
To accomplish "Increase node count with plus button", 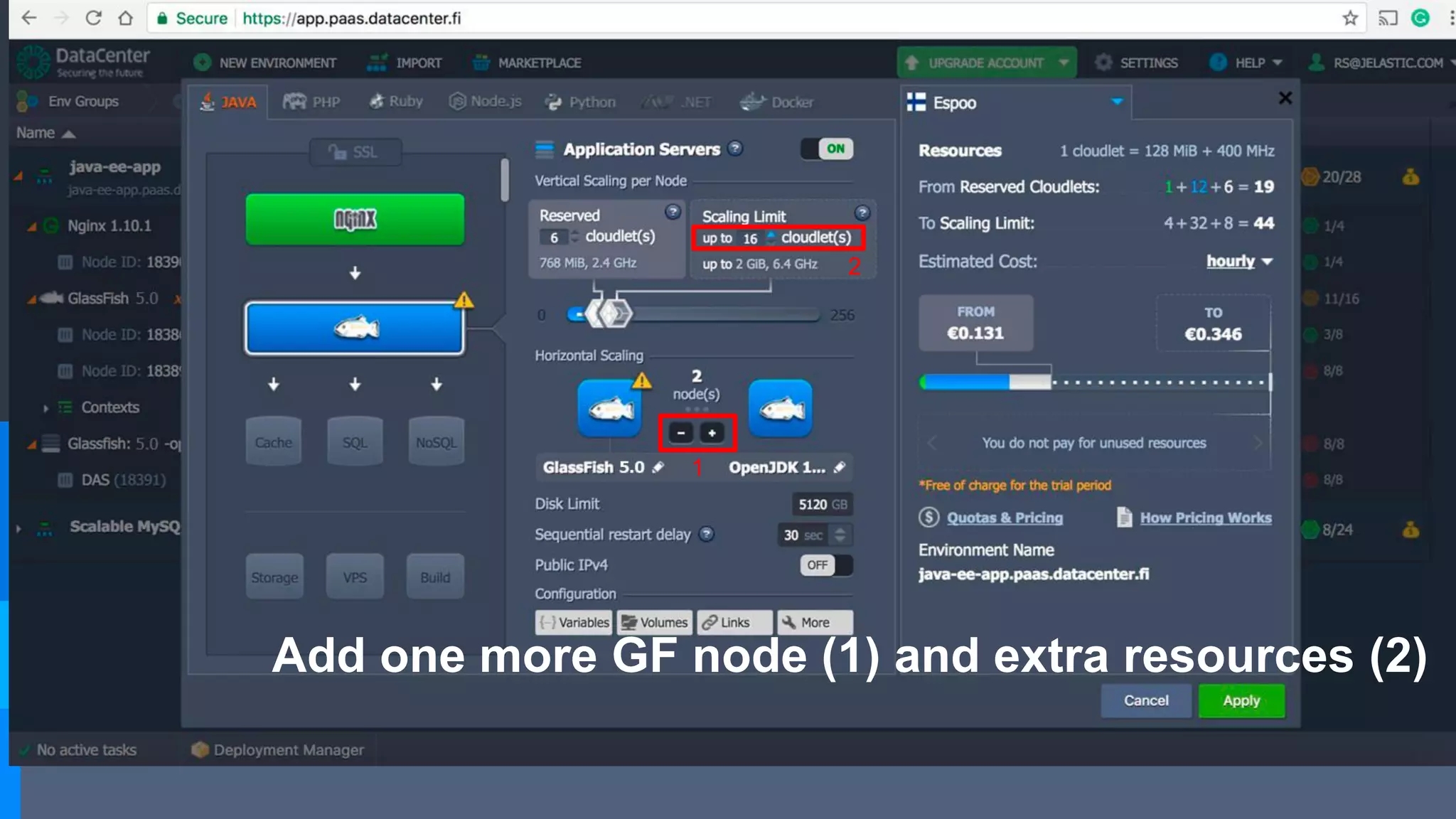I will point(712,432).
